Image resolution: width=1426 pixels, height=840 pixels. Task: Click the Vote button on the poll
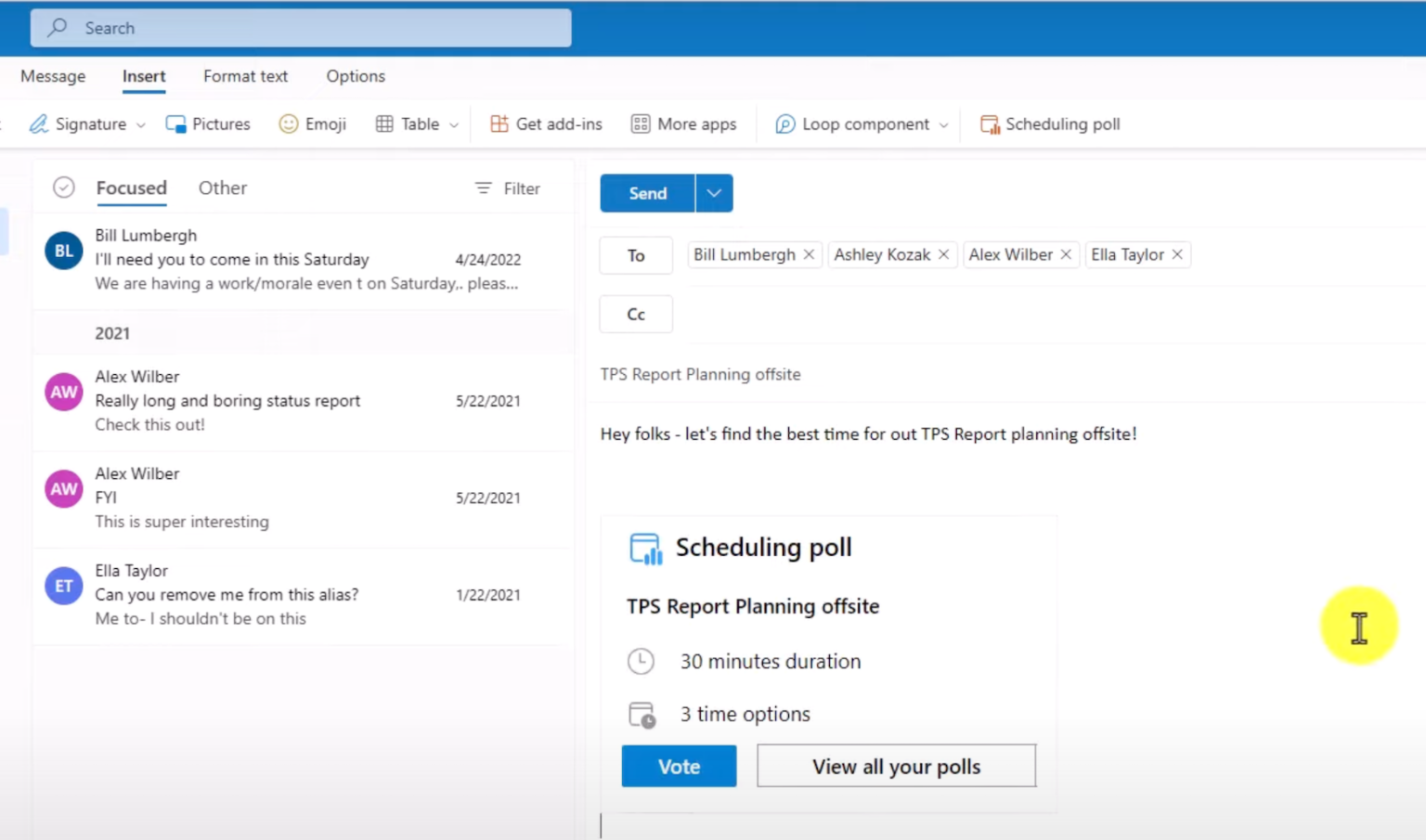pos(679,766)
